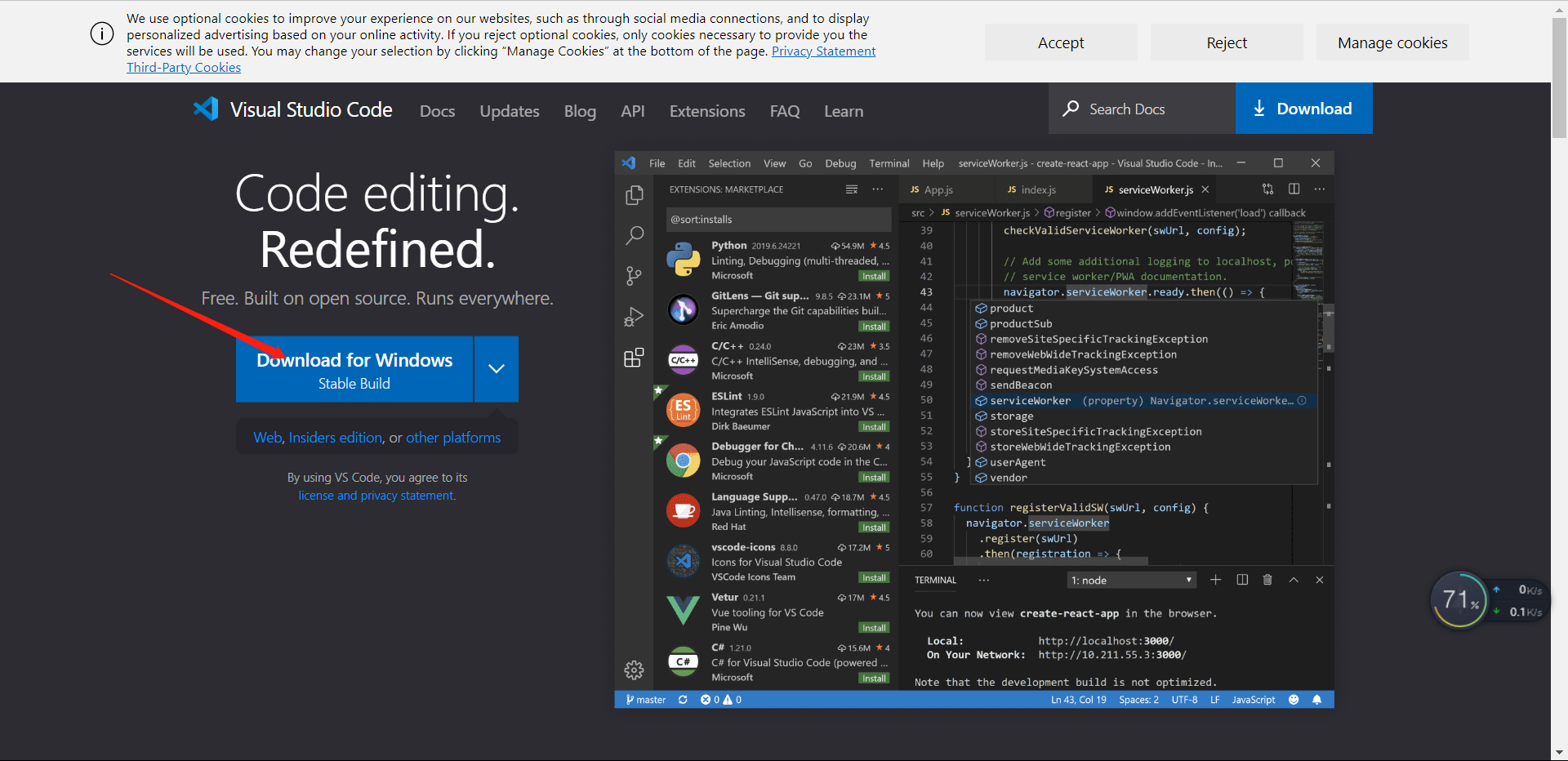Click the errors and warnings count in status bar
Screen dimensions: 1568x761
[x=721, y=700]
